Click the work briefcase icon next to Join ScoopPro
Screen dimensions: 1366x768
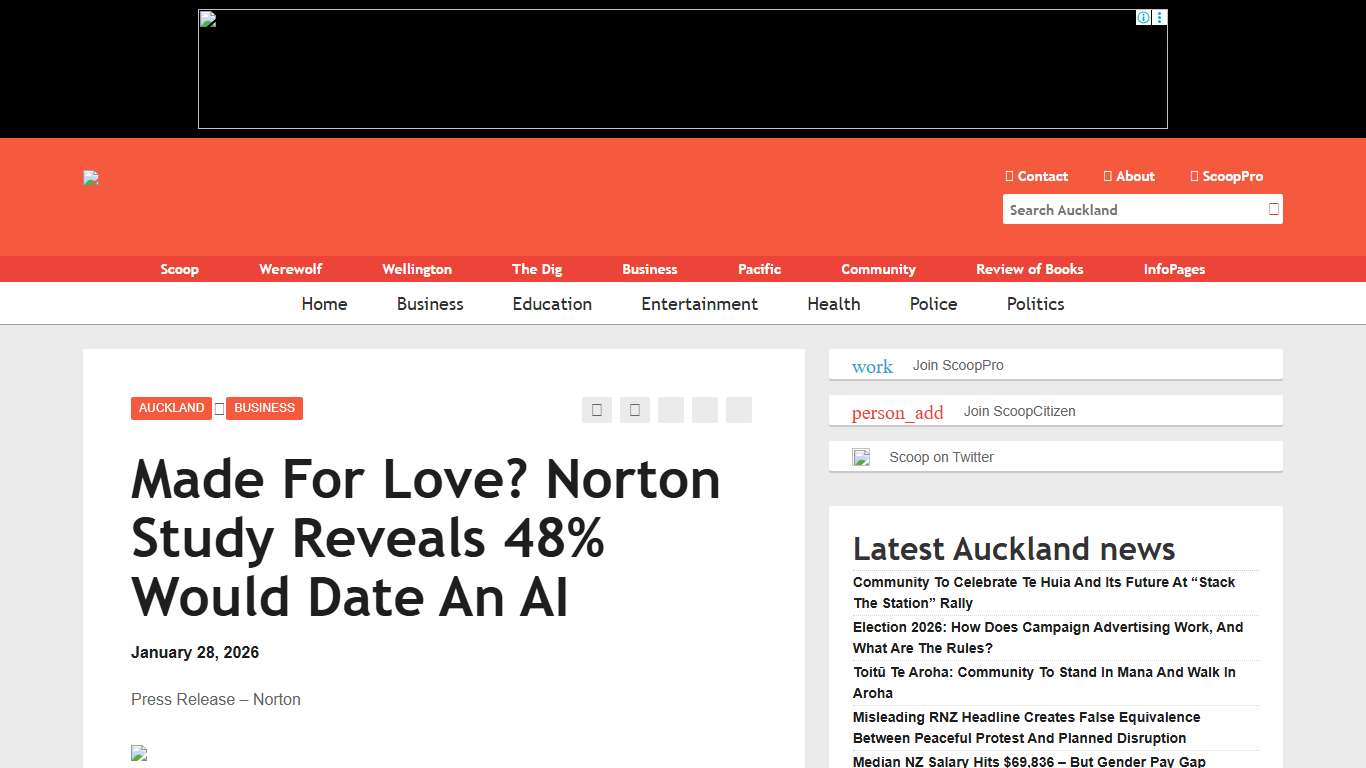point(871,365)
